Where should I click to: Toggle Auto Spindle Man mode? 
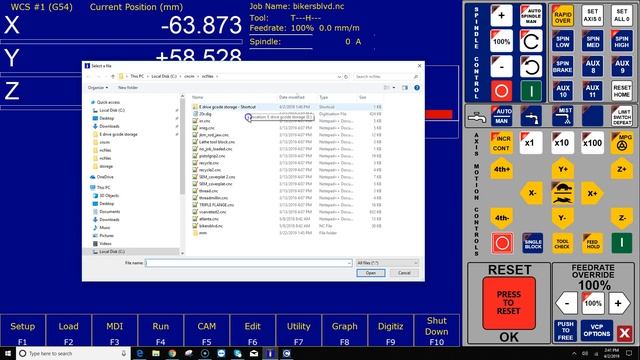[531, 16]
